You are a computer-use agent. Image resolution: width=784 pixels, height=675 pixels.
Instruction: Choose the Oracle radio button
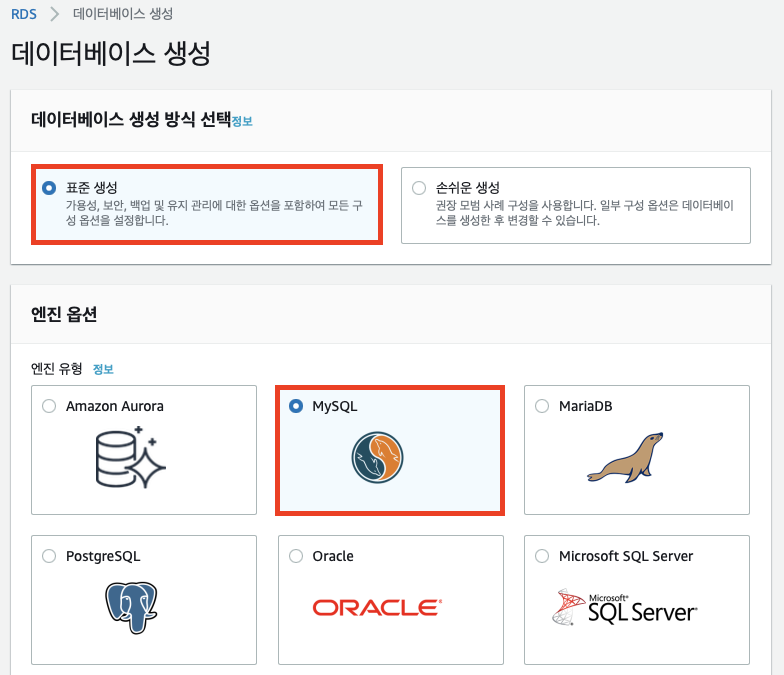click(x=296, y=556)
